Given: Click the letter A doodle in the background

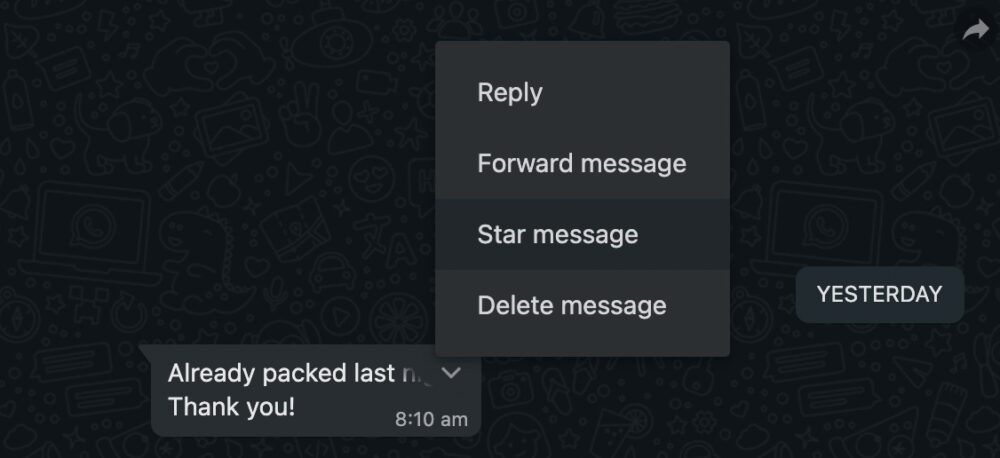Looking at the screenshot, I should coord(402,251).
